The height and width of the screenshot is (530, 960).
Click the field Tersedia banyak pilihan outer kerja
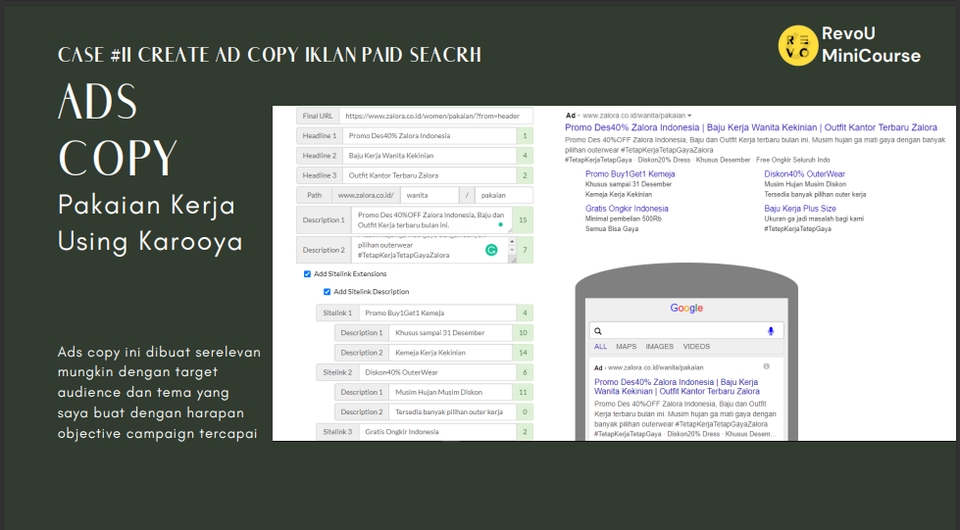pos(453,412)
